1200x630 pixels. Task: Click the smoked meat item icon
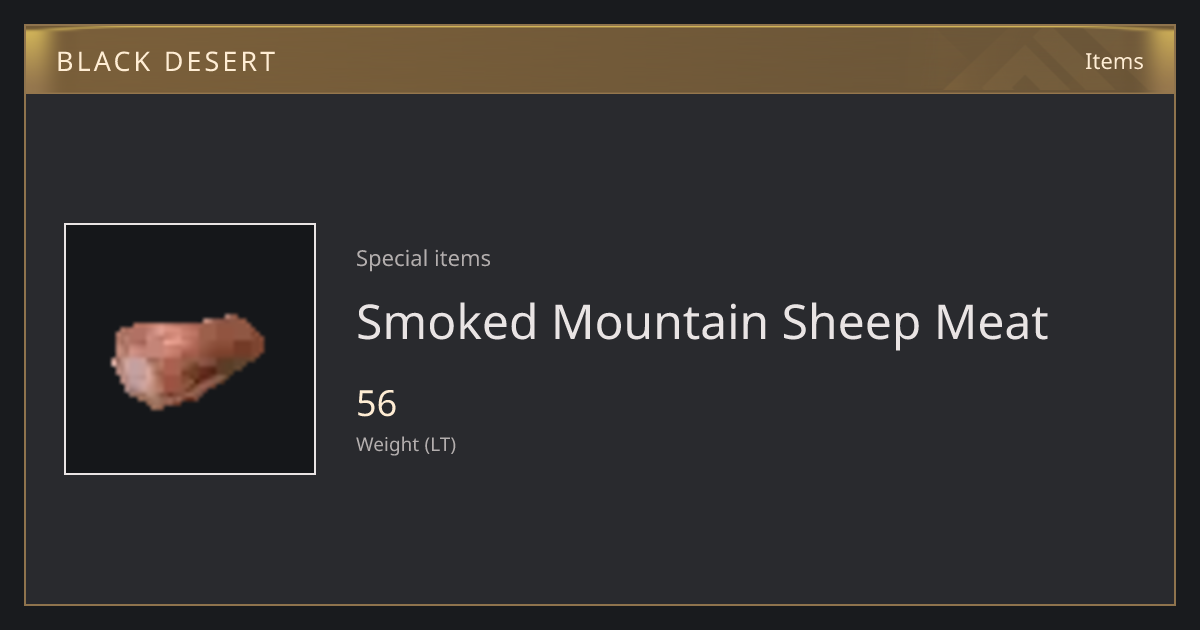(187, 360)
